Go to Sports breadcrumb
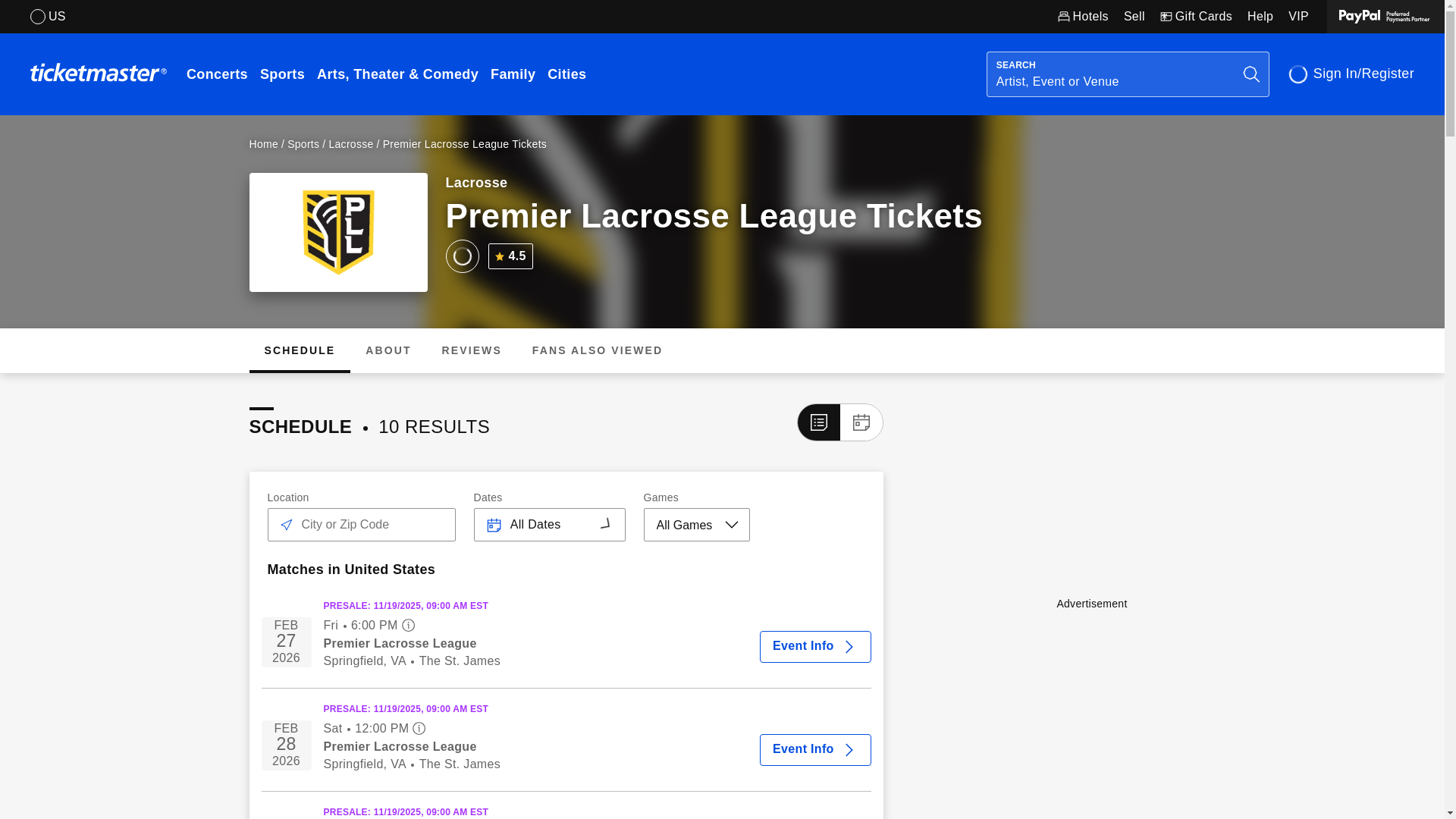Viewport: 1456px width, 819px height. click(x=303, y=144)
